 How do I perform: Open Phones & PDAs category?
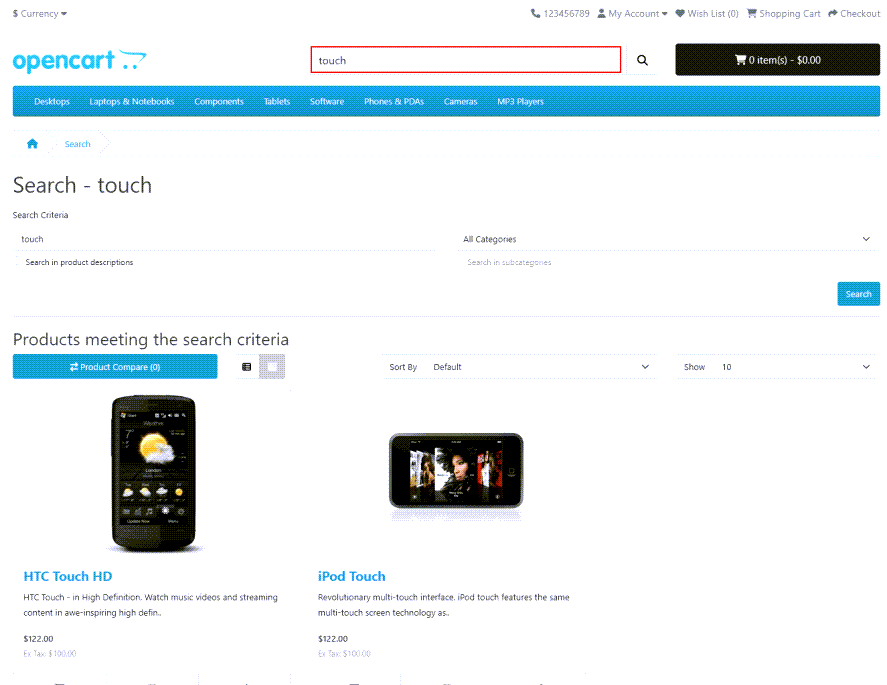394,102
